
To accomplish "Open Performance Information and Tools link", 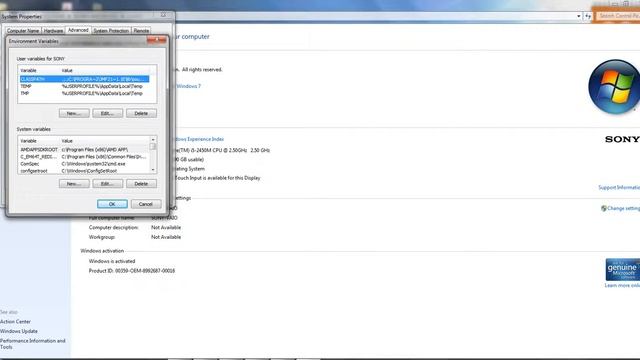I will pyautogui.click(x=33, y=344).
